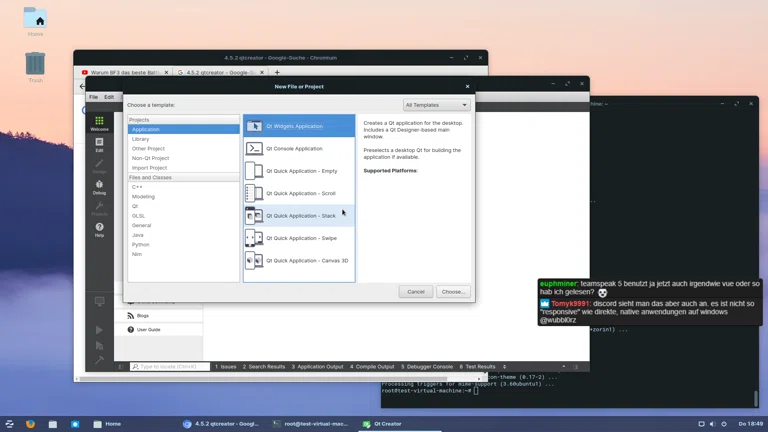This screenshot has height=432, width=768.
Task: Switch to the Warum BF3 Chromium tab
Action: (x=125, y=72)
